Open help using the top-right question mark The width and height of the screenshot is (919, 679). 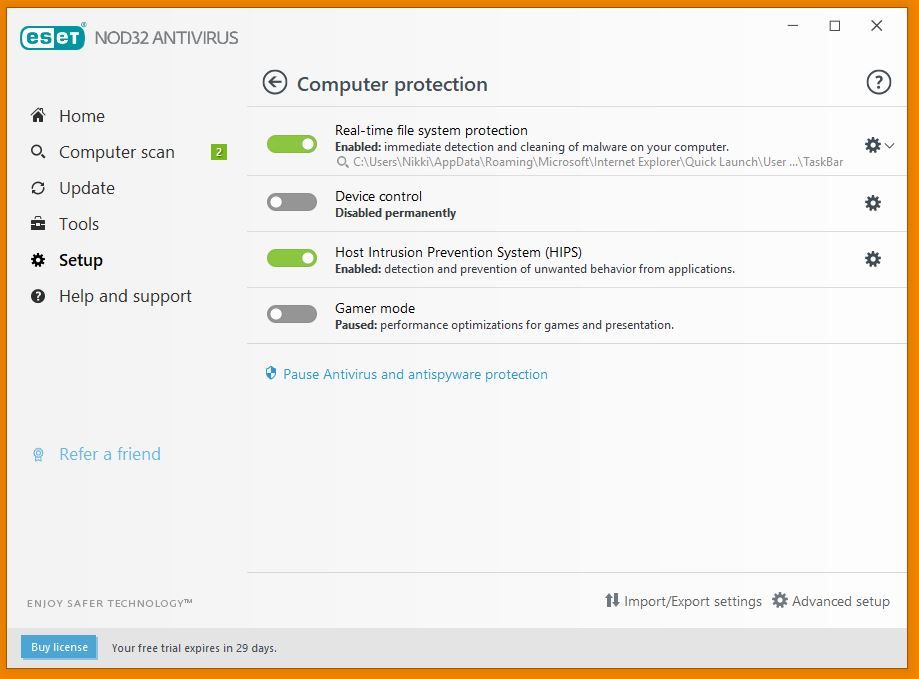(x=879, y=82)
